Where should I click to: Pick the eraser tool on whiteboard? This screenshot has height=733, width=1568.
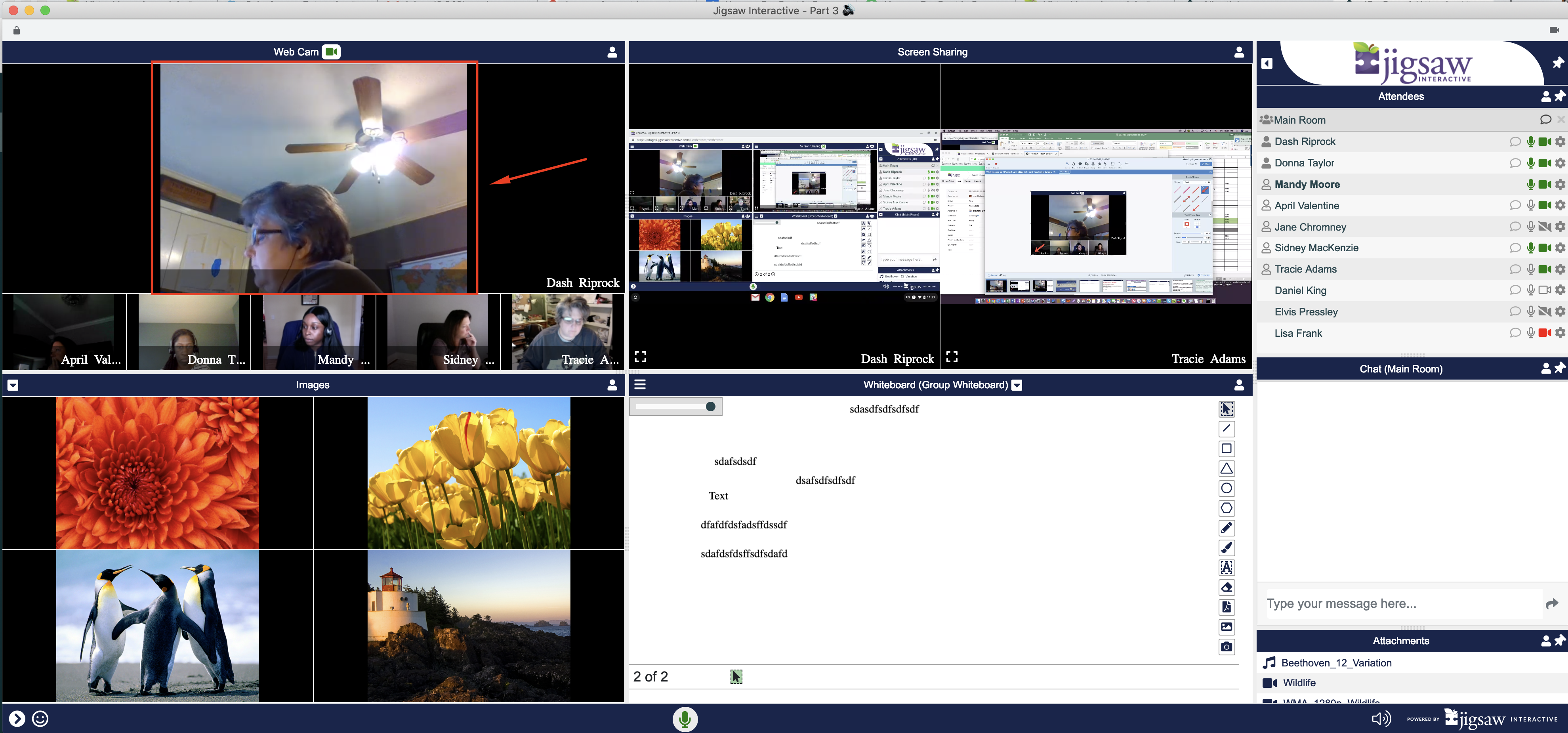tap(1226, 587)
